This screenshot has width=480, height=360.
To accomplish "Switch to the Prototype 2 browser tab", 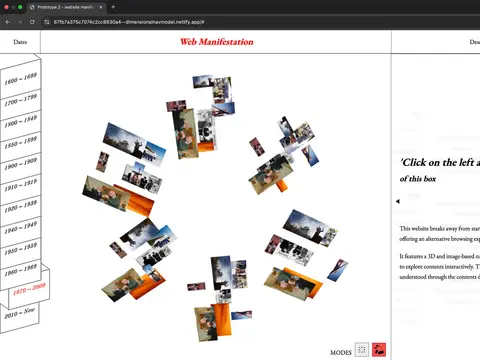I will coord(66,7).
